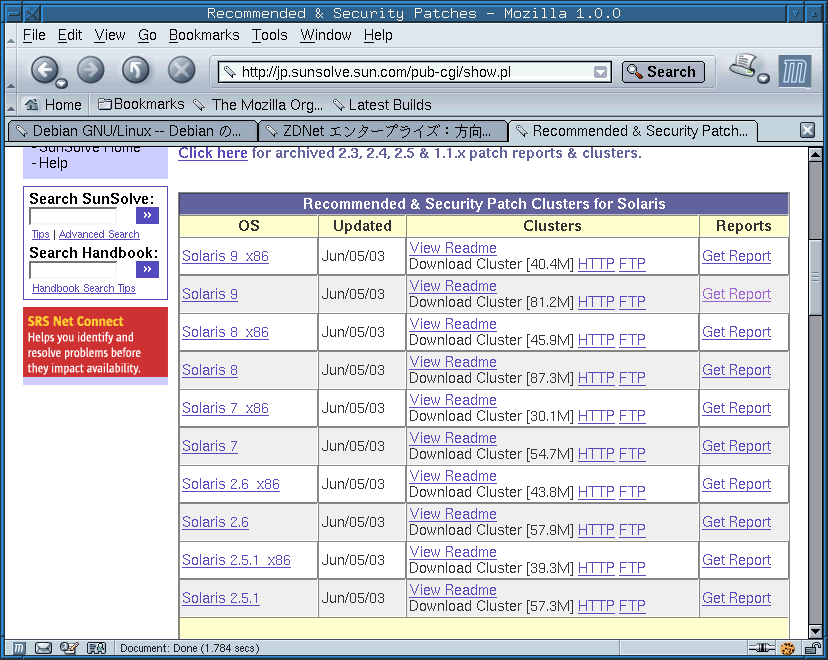Open the Help menu
Viewport: 828px width, 660px height.
click(x=378, y=35)
